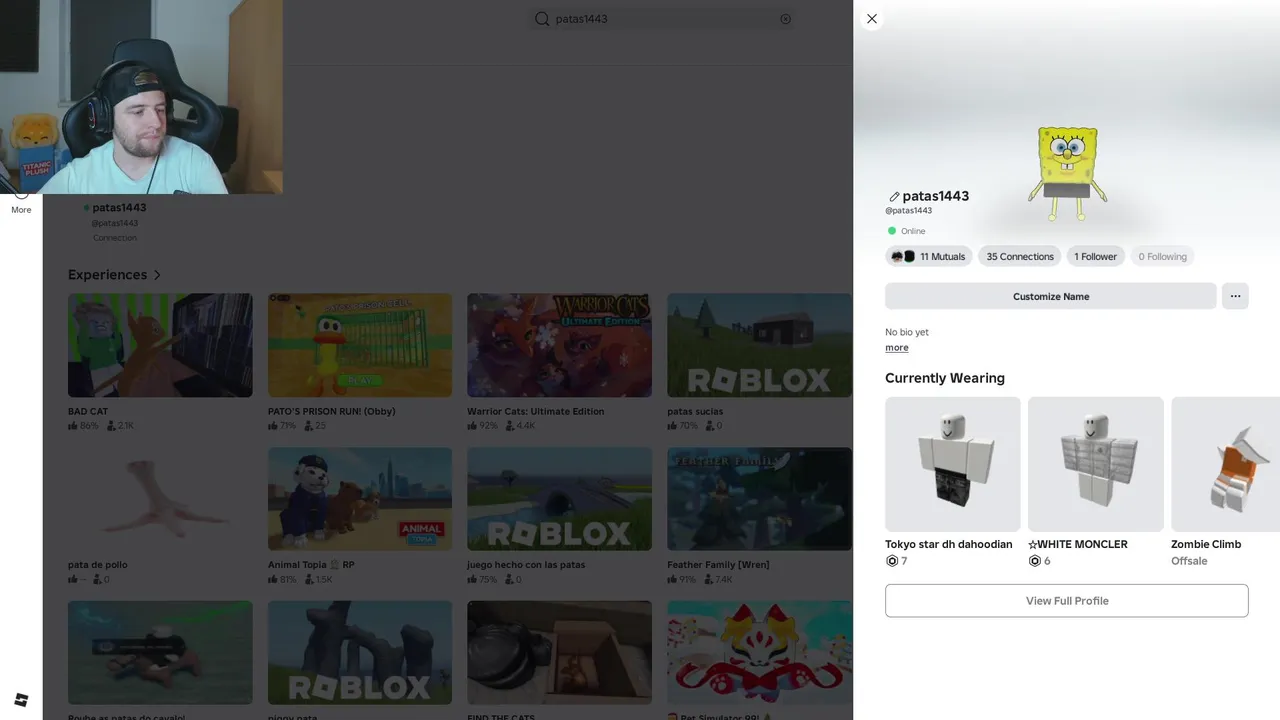Click the pencil icon beside patas1443 name
1280x720 pixels.
pos(894,197)
